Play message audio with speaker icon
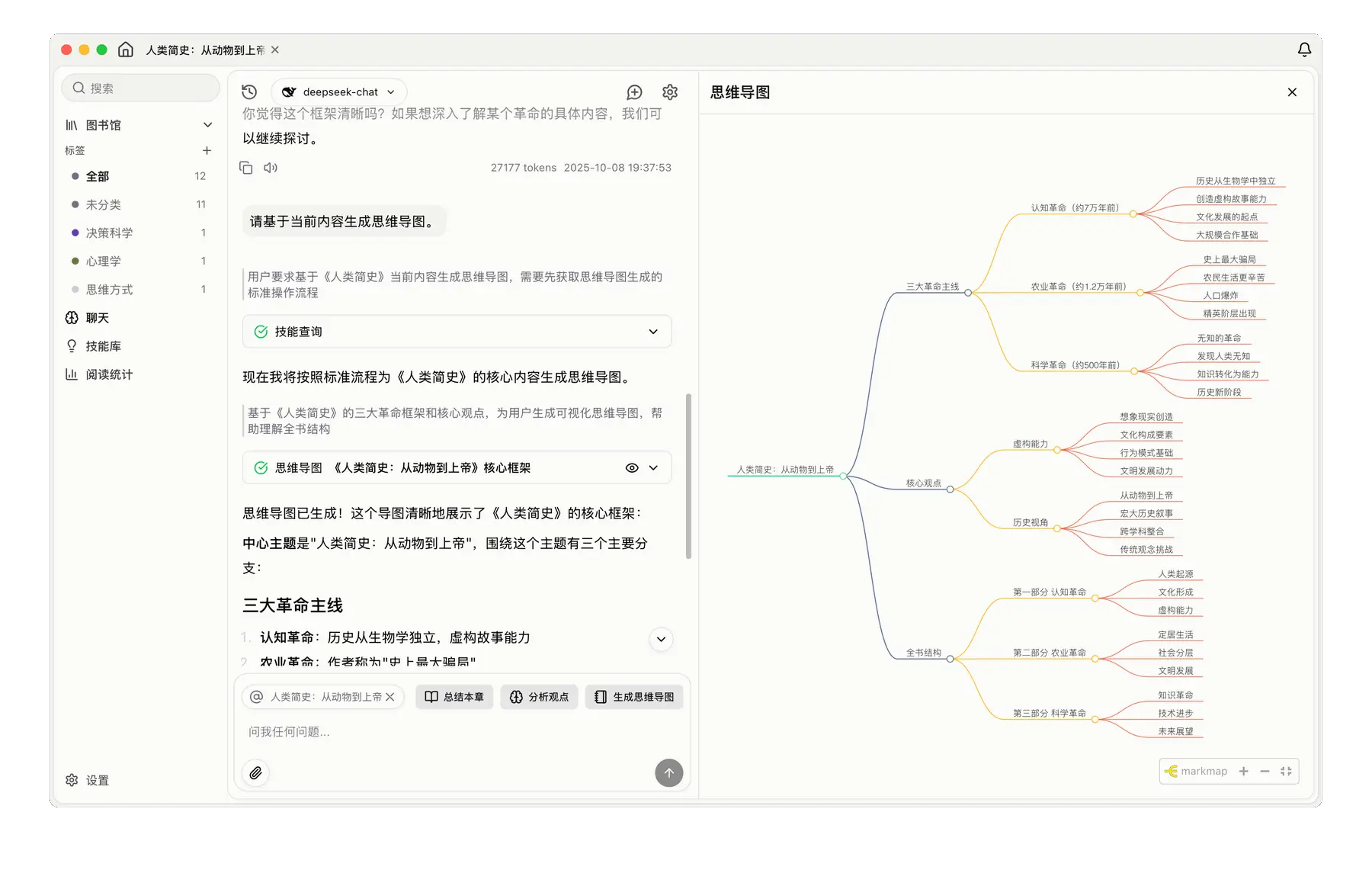This screenshot has height=873, width=1372. click(x=271, y=168)
